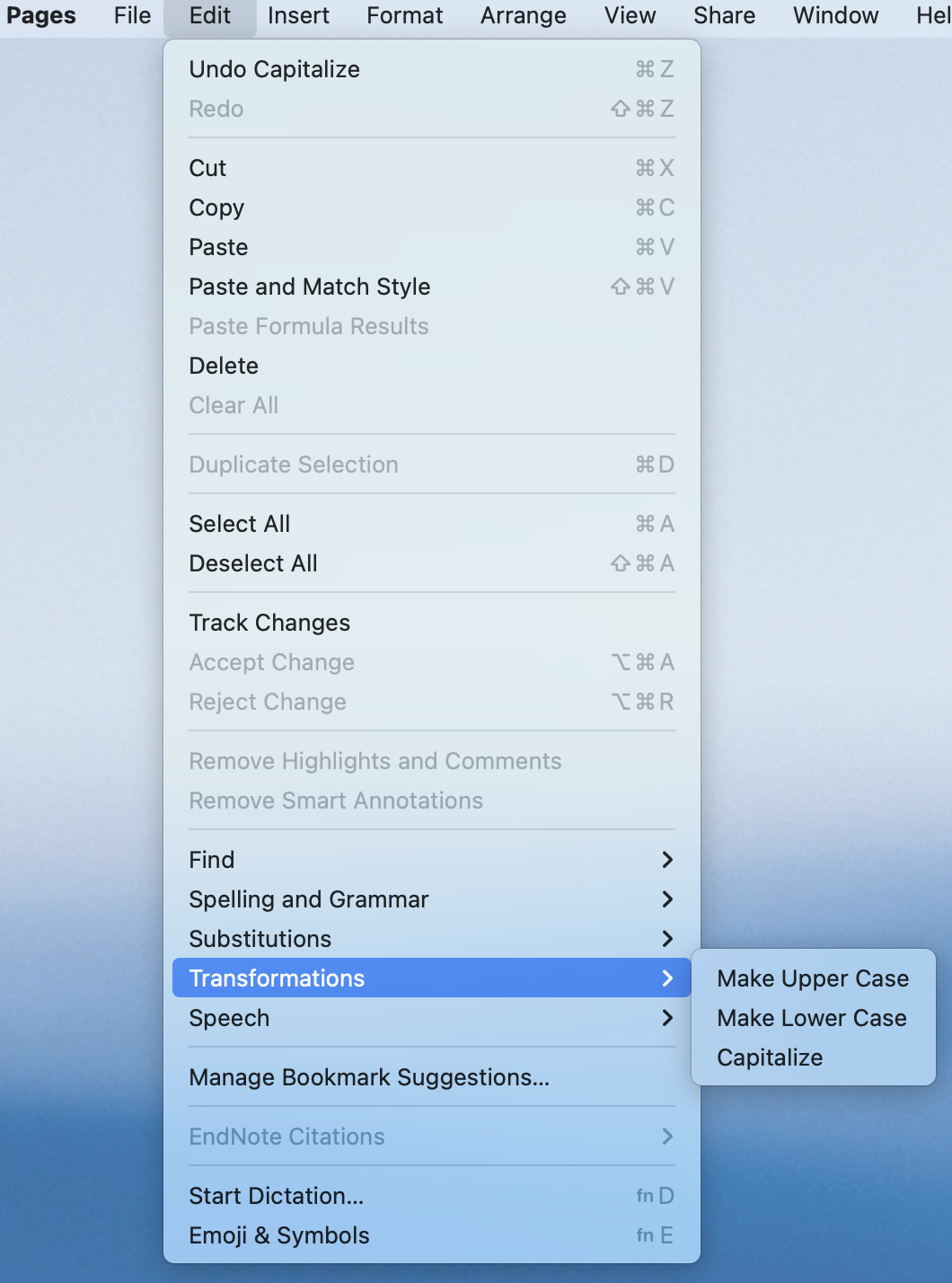Select the Capitalize transformation option
This screenshot has width=952, height=1283.
(770, 1057)
